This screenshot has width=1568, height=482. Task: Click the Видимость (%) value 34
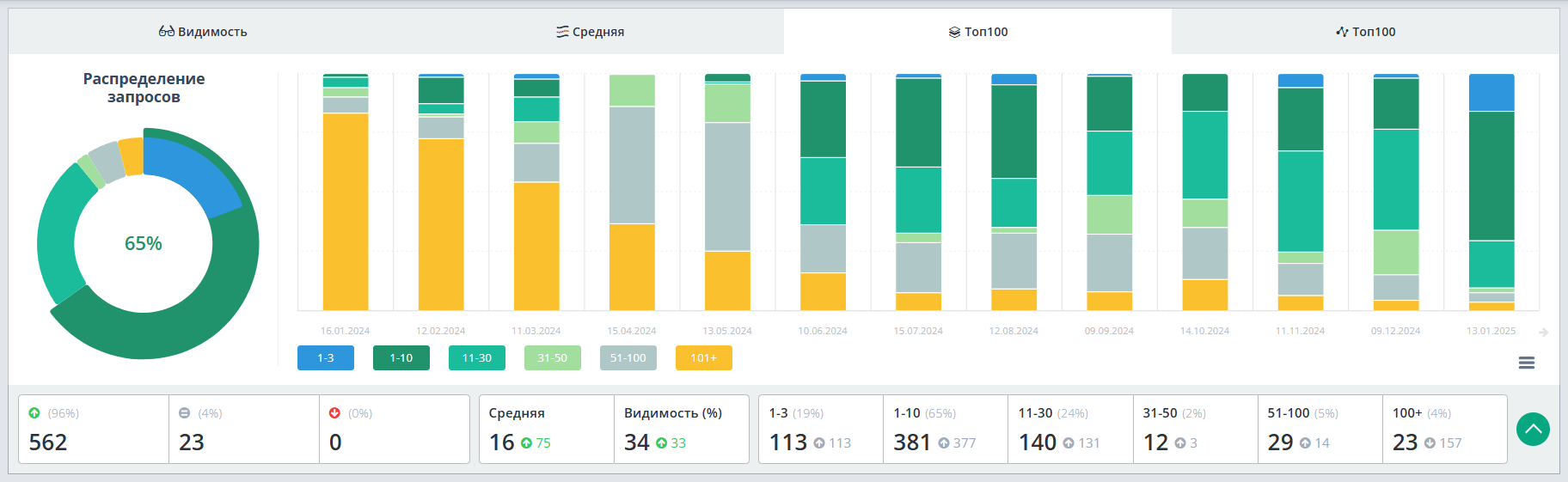637,442
